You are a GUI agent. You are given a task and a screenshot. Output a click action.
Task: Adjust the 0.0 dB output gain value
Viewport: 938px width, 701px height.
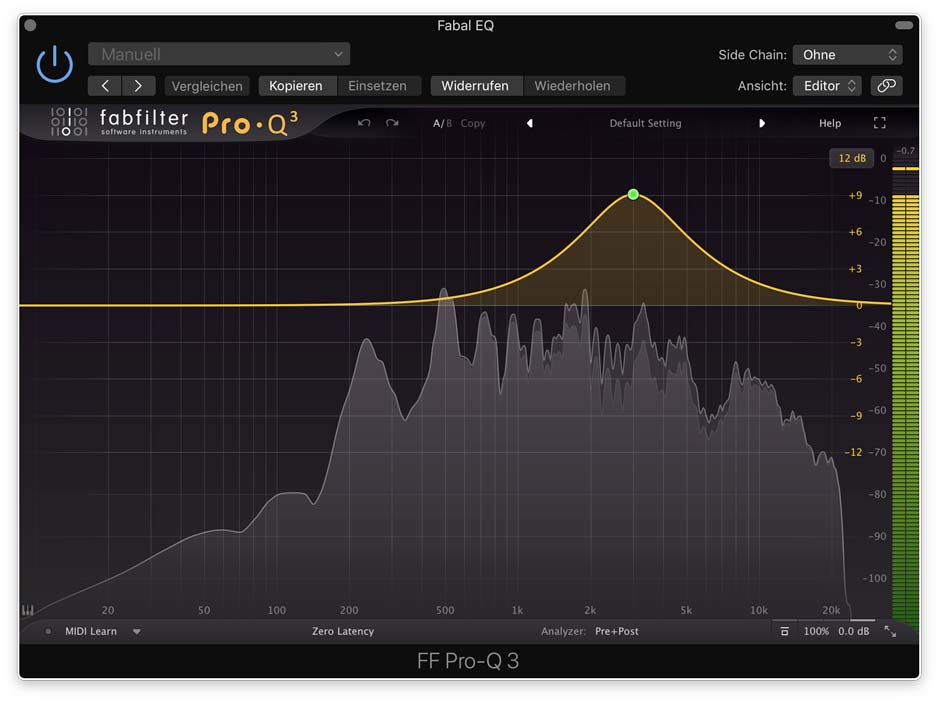point(853,631)
